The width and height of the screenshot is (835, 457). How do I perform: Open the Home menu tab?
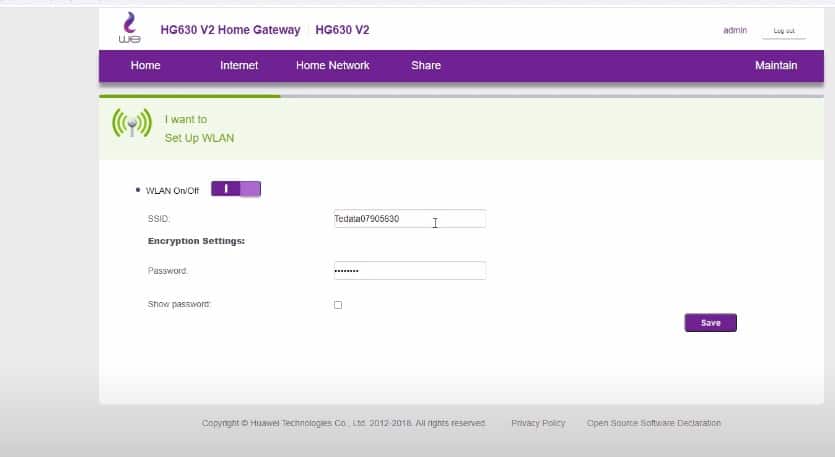145,65
